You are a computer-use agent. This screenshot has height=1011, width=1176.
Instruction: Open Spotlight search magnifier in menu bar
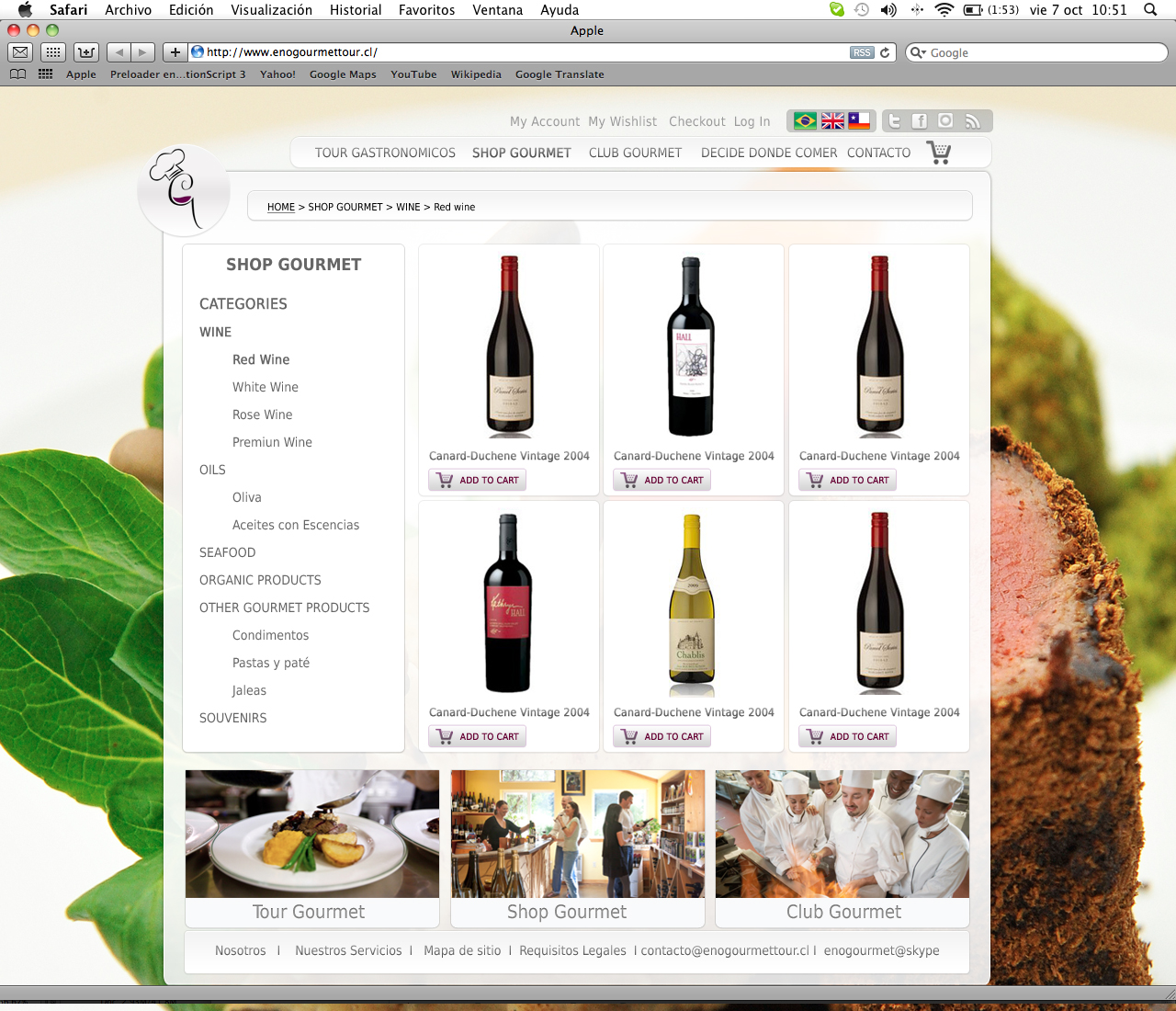pos(1150,9)
